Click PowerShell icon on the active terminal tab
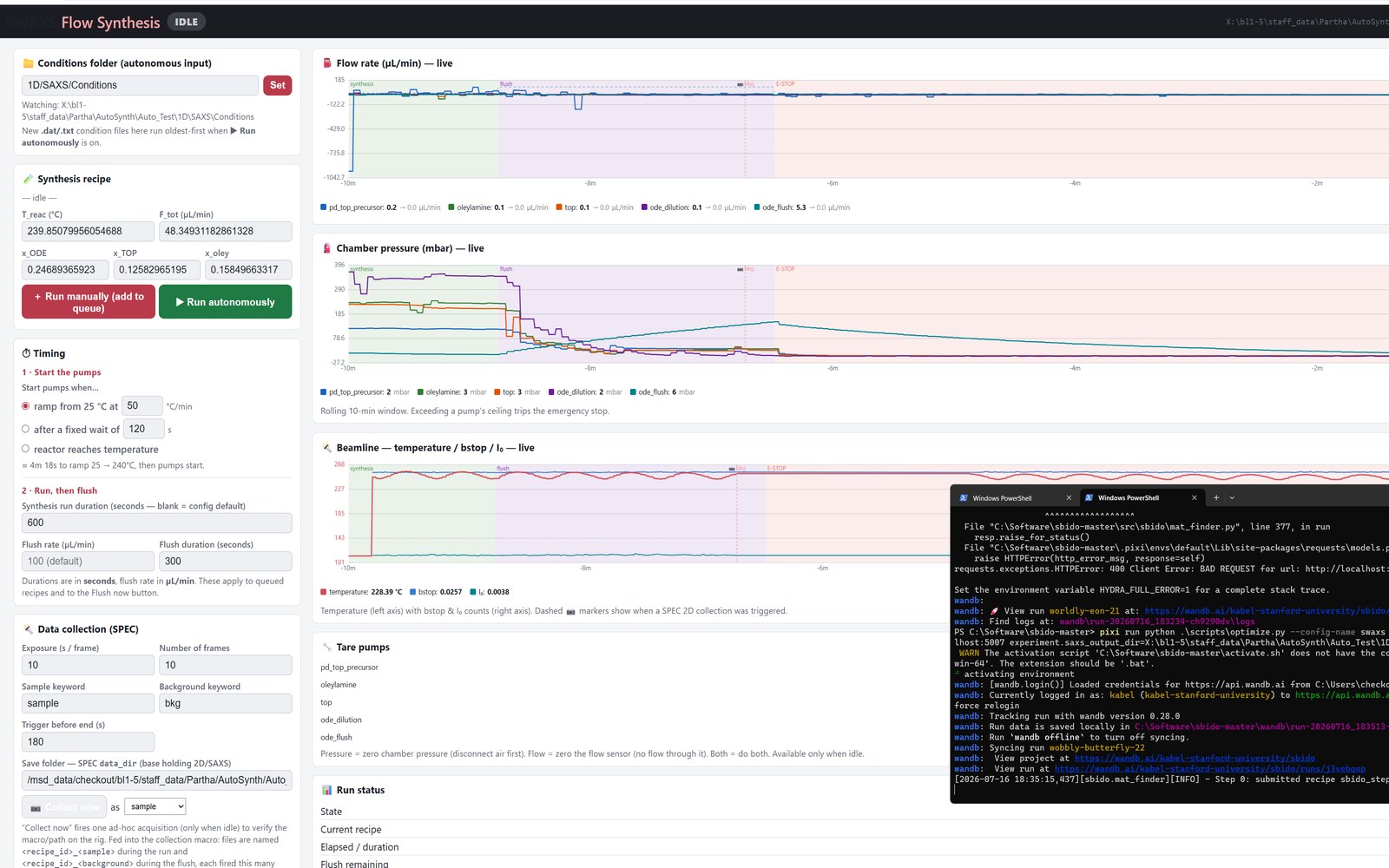The image size is (1389, 868). tap(1089, 498)
